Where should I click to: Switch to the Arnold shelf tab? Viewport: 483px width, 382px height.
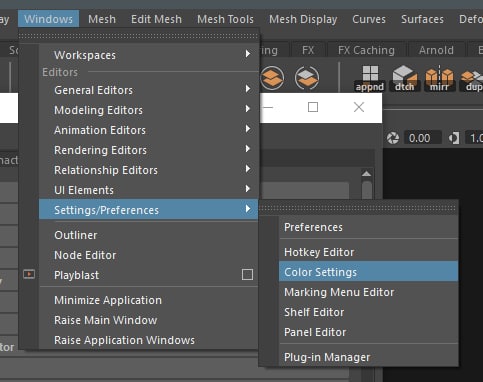[x=436, y=50]
